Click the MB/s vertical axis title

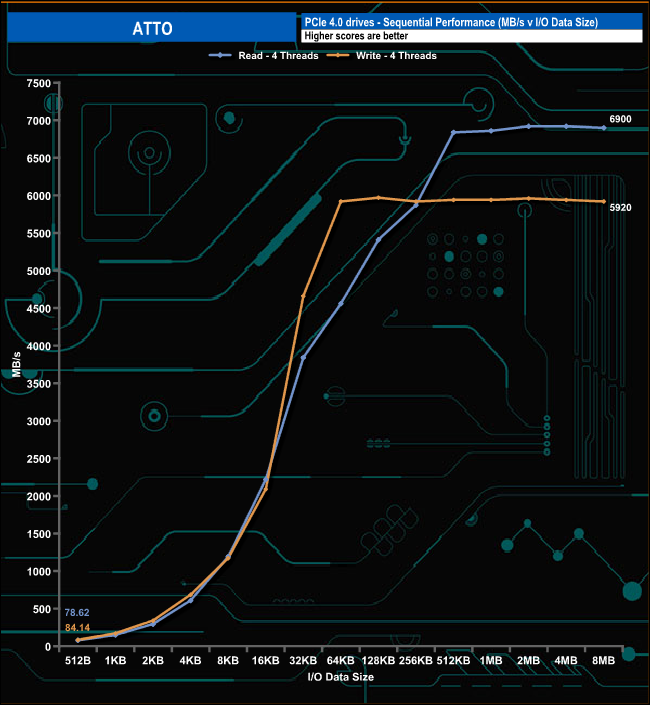tap(17, 366)
